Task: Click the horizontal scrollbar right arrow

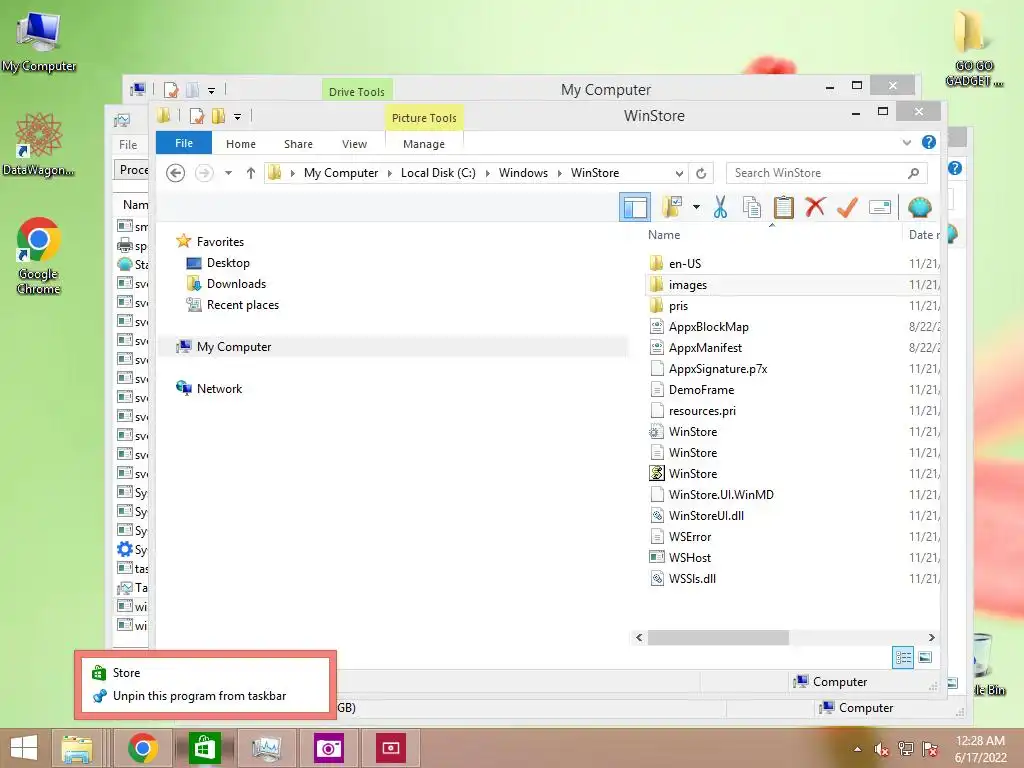Action: [932, 637]
